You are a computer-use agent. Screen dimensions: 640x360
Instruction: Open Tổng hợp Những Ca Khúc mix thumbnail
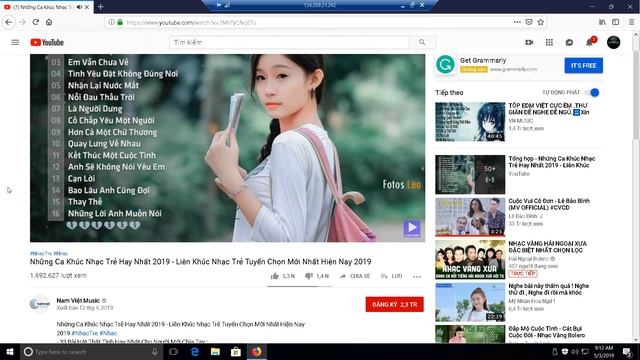point(470,174)
